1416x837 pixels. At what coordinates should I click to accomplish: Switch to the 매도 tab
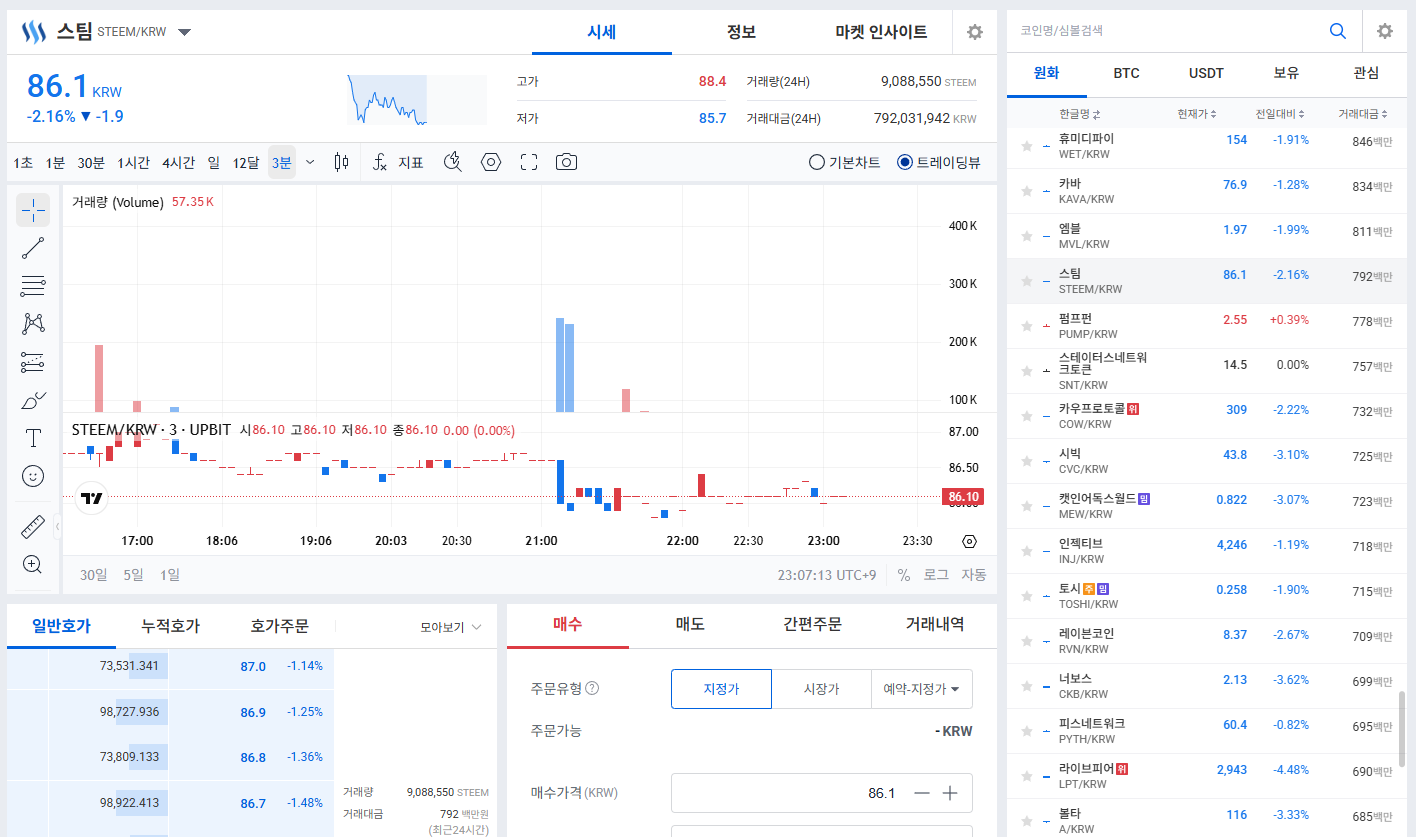pos(690,624)
